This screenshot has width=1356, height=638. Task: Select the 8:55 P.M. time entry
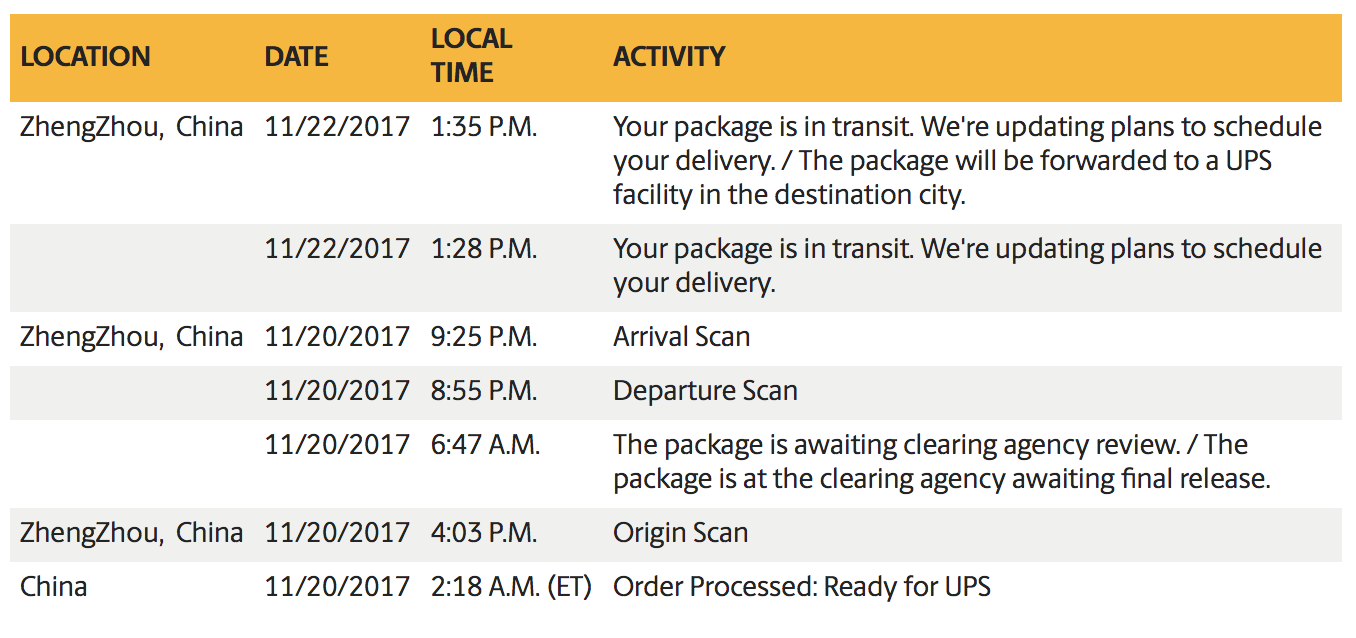coord(484,390)
